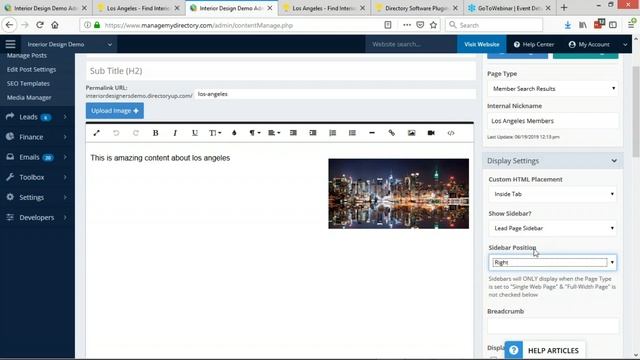Open a new browser tab
Viewport: 640px width, 360px height.
tap(564, 8)
